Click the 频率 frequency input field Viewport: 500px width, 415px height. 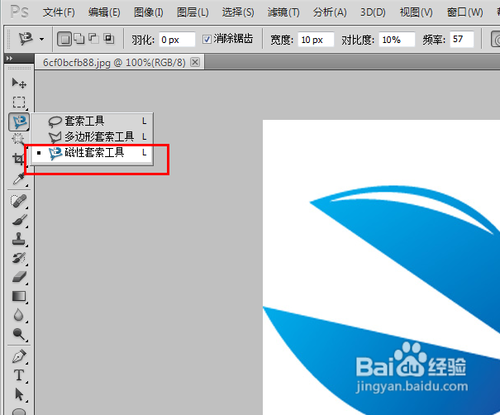pos(462,39)
